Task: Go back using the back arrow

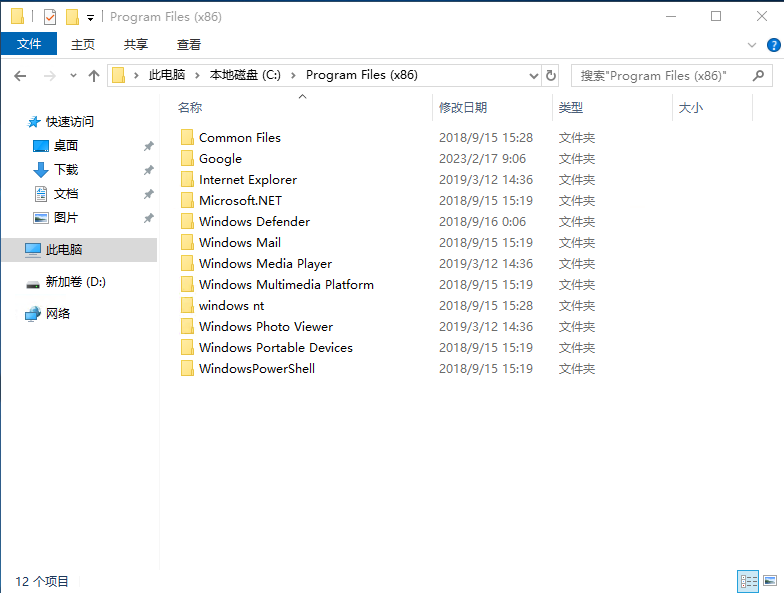Action: (x=20, y=76)
